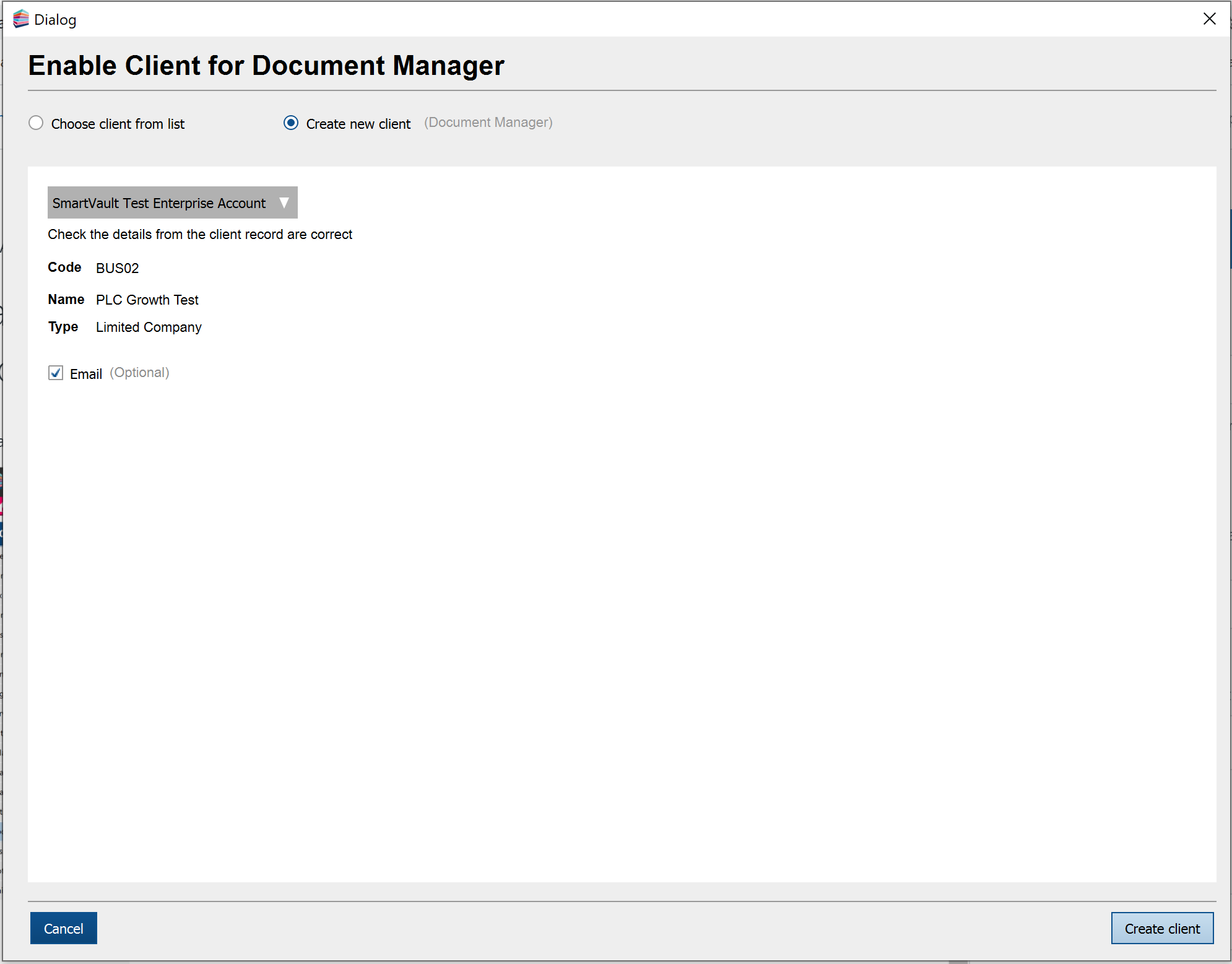
Task: Close the dialog with the X button
Action: point(1209,19)
